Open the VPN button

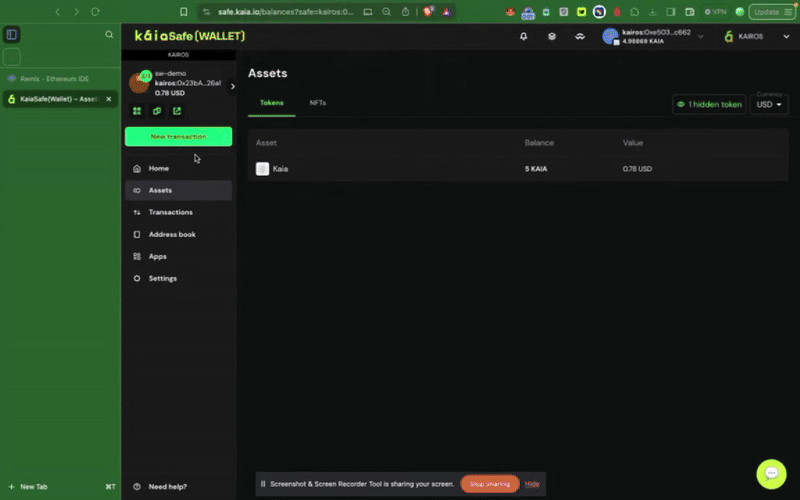tap(715, 12)
